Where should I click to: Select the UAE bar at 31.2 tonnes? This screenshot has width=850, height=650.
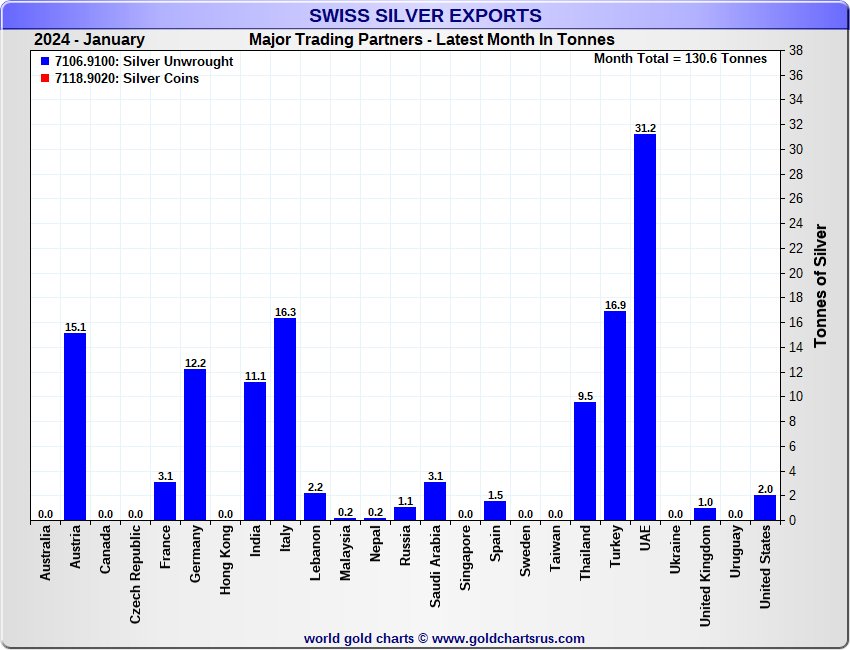tap(645, 327)
